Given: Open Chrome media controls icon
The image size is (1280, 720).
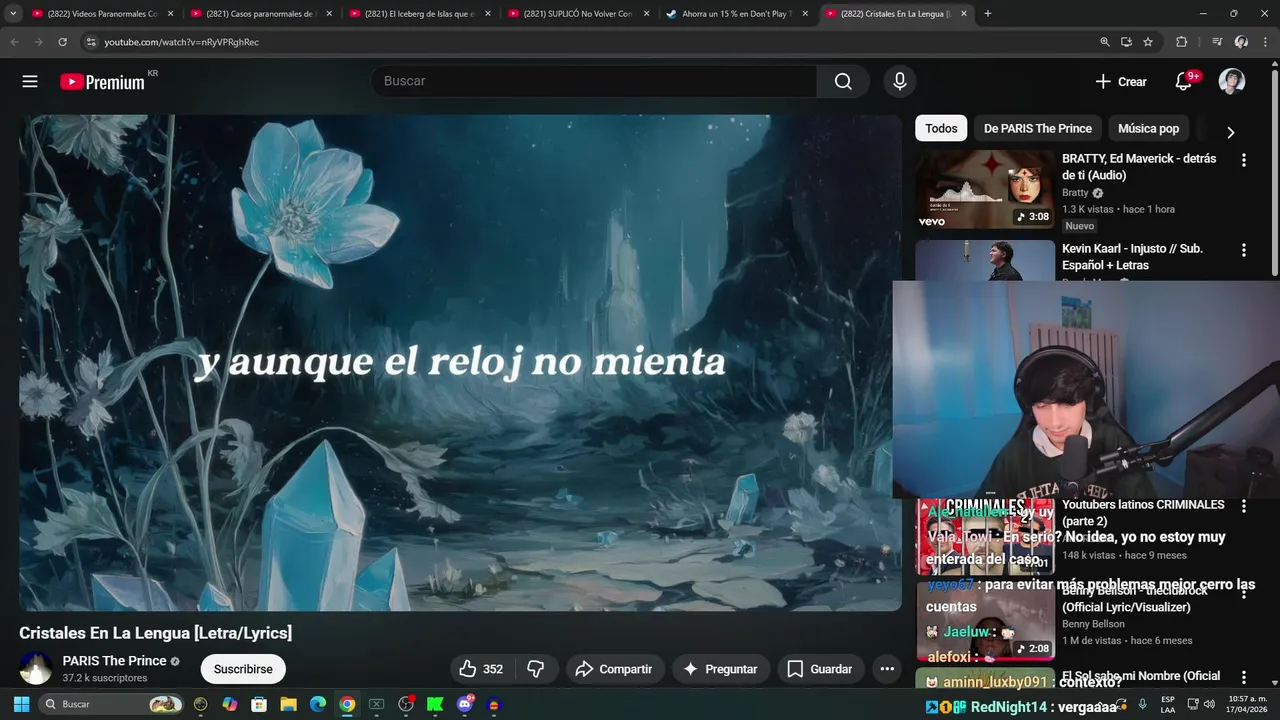Looking at the screenshot, I should coord(1217,42).
